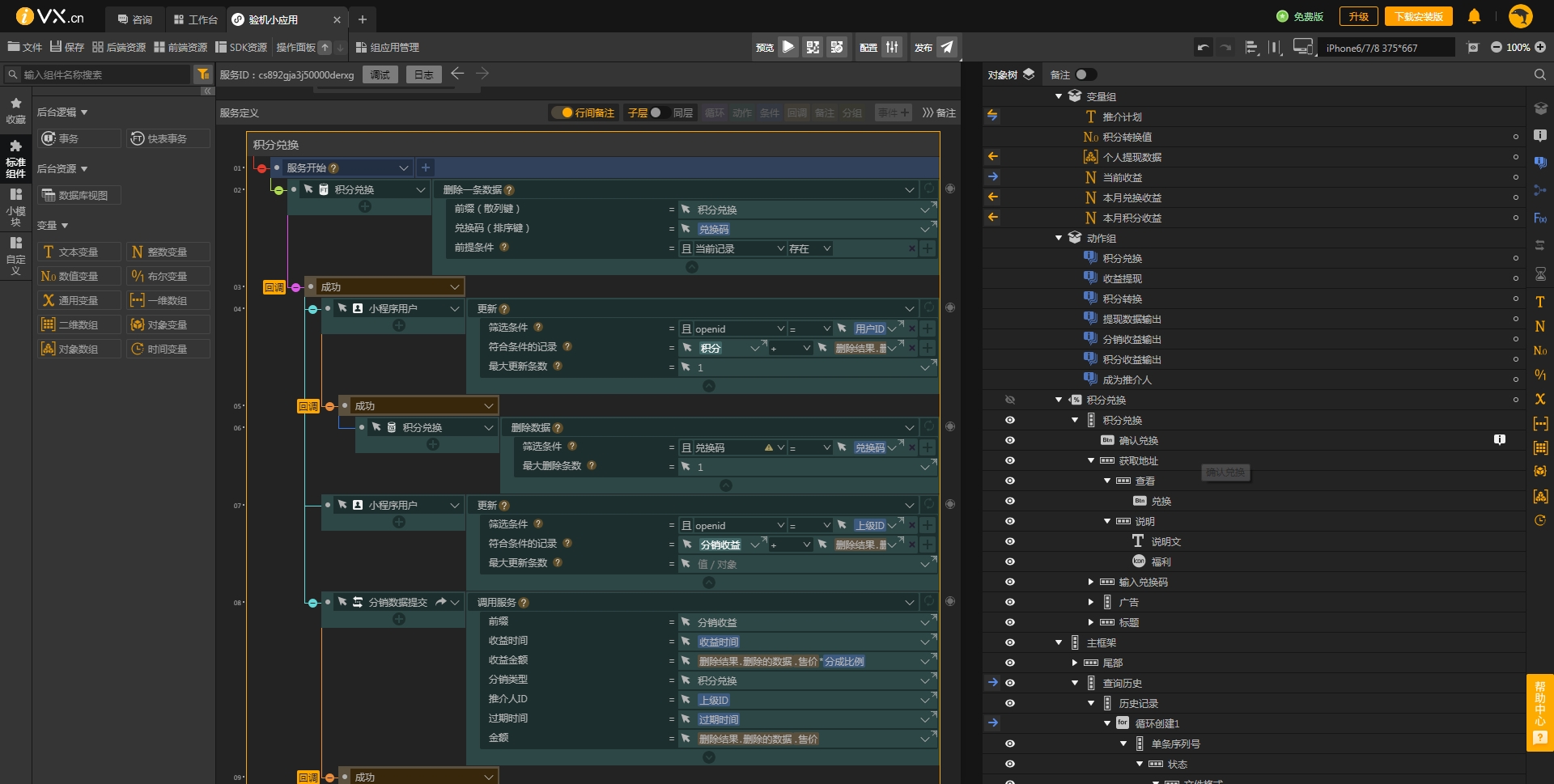This screenshot has height=784, width=1554.
Task: Open the 后端资源 menu
Action: (119, 47)
